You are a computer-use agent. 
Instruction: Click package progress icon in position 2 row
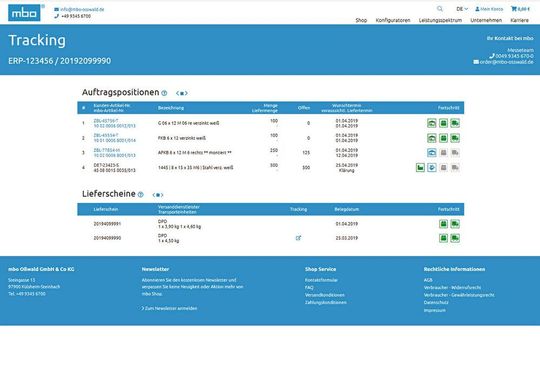pyautogui.click(x=444, y=138)
